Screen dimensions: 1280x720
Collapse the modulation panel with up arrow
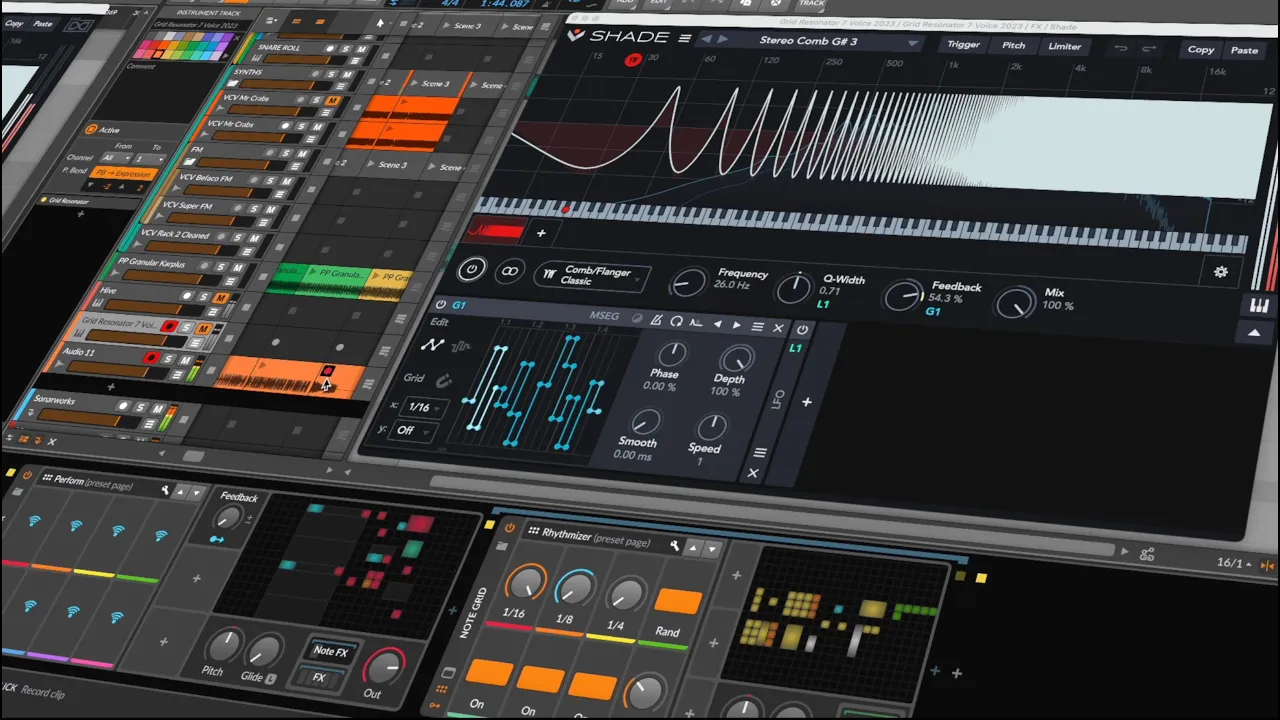click(x=1254, y=334)
